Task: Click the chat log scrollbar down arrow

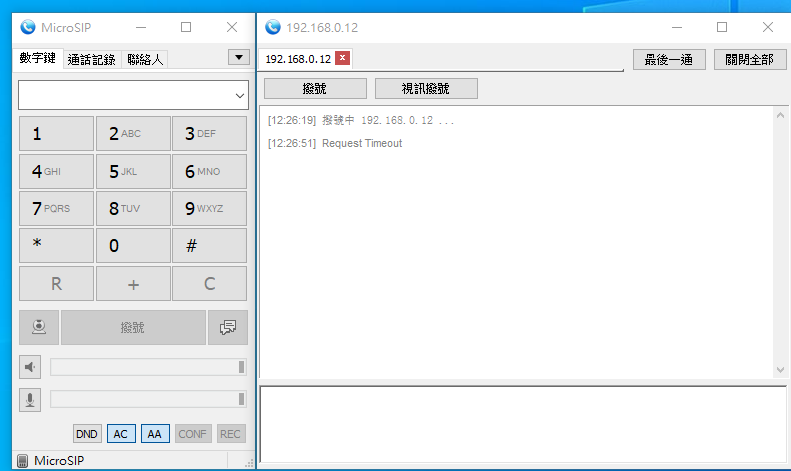Action: [x=780, y=370]
